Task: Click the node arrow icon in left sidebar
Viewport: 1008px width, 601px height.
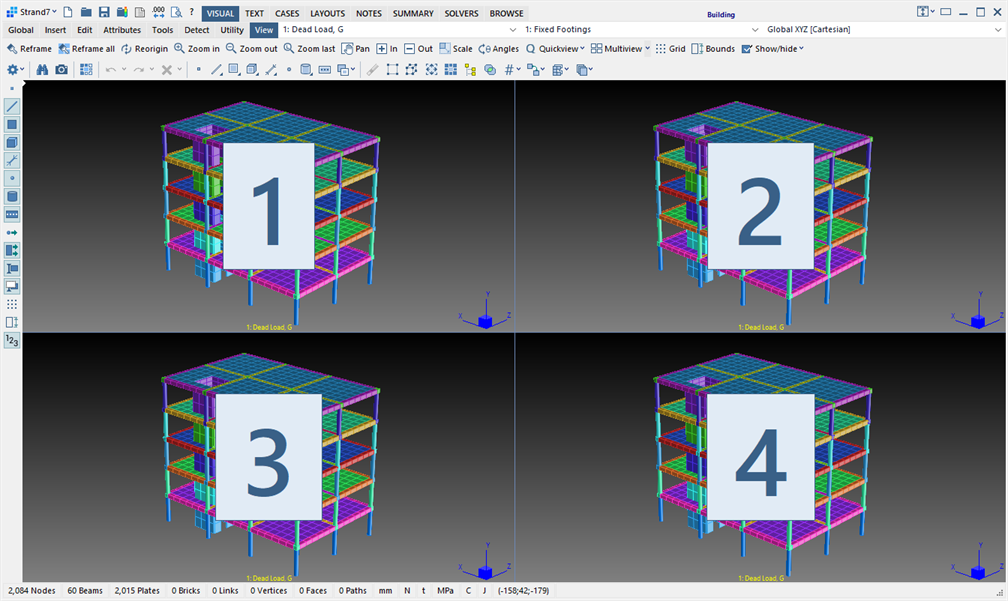Action: click(12, 233)
